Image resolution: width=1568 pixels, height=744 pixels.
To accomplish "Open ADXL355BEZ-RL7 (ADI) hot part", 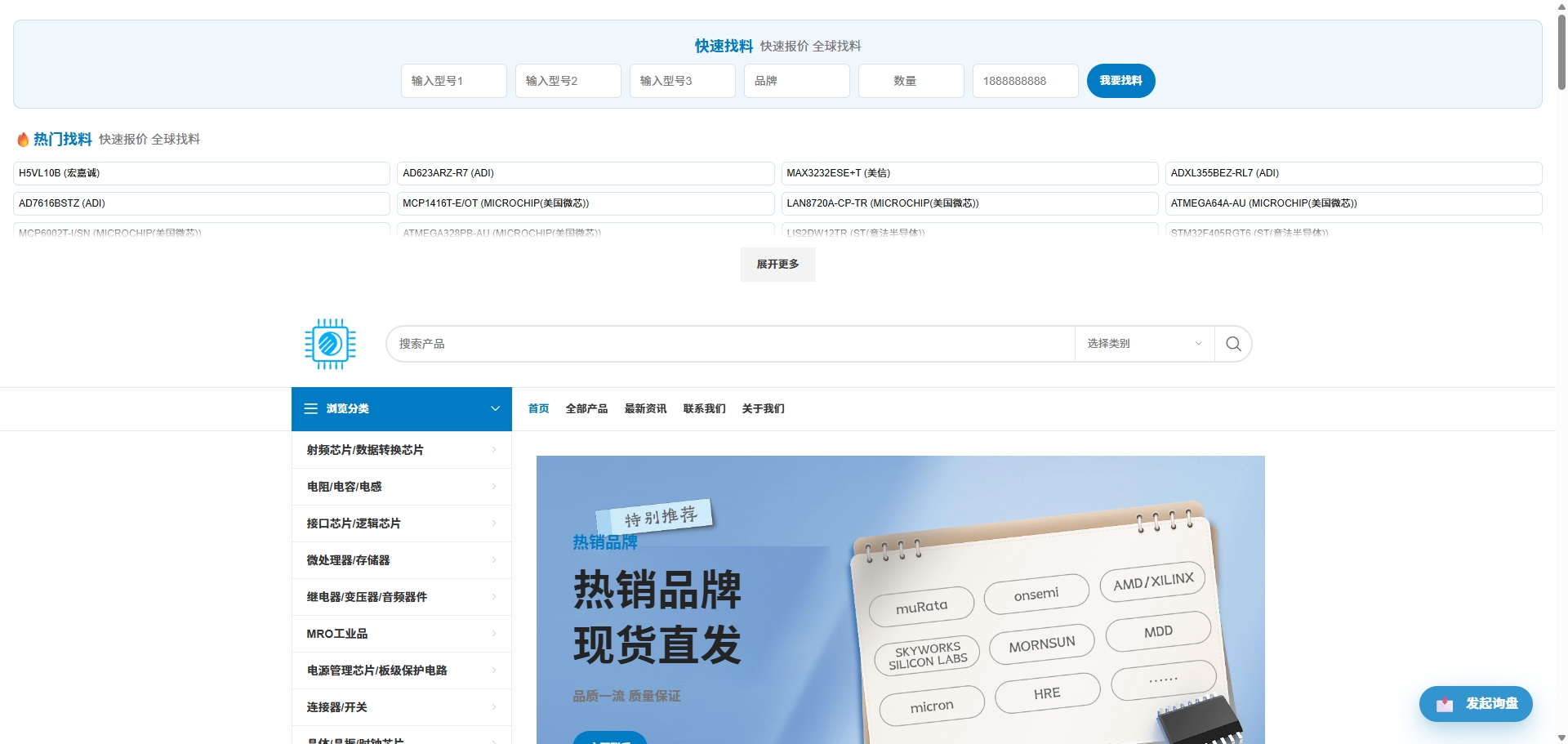I will tap(1353, 173).
